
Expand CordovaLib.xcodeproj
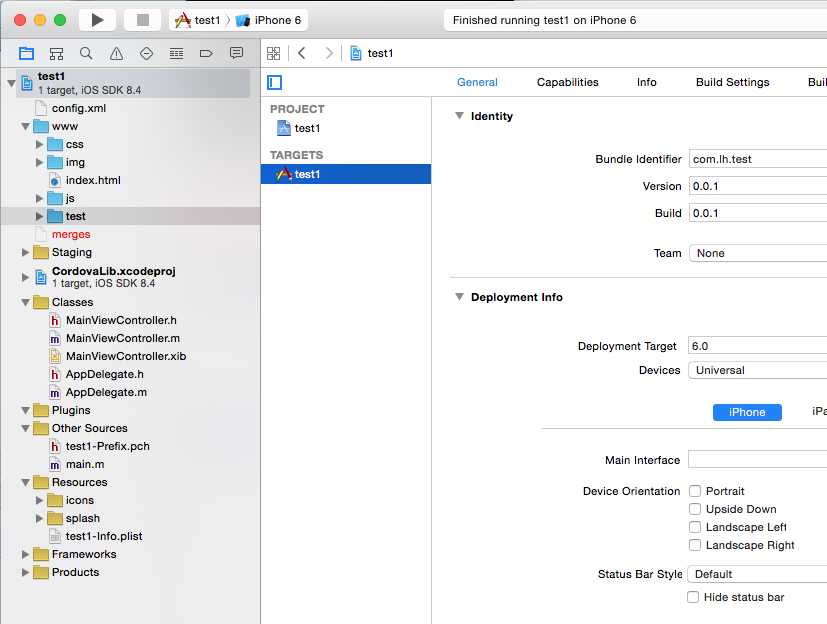pos(25,276)
